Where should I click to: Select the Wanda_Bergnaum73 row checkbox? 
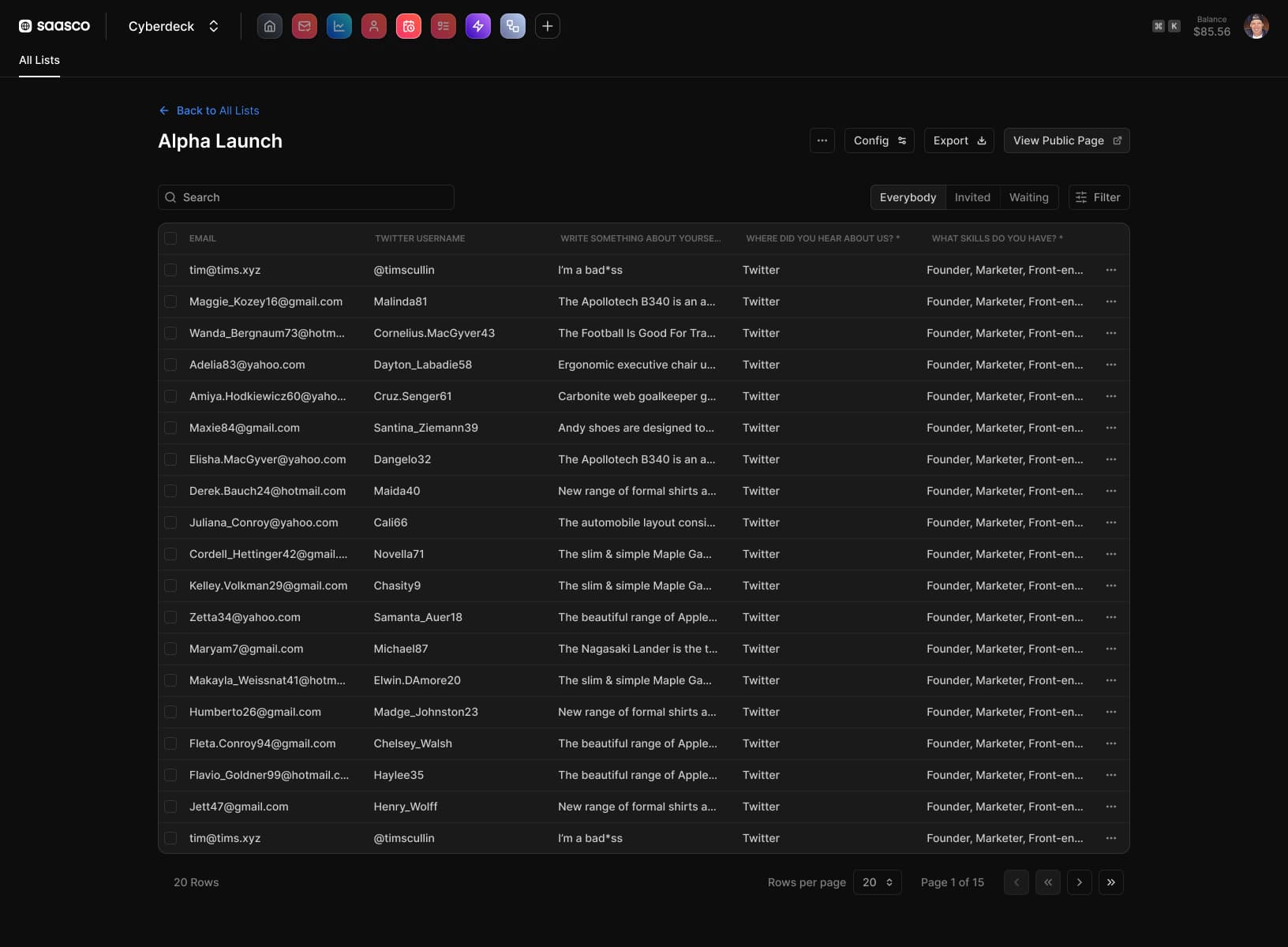pos(170,333)
